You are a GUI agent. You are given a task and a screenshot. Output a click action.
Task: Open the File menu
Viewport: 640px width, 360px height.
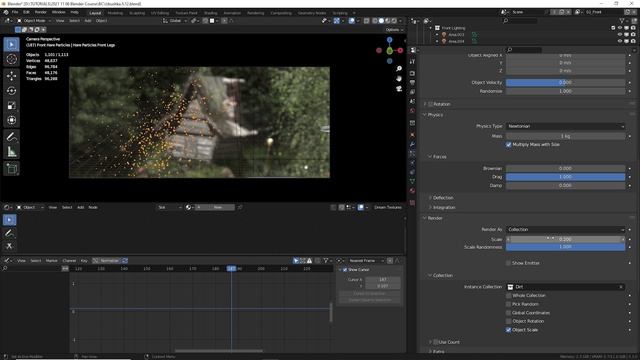pyautogui.click(x=15, y=12)
